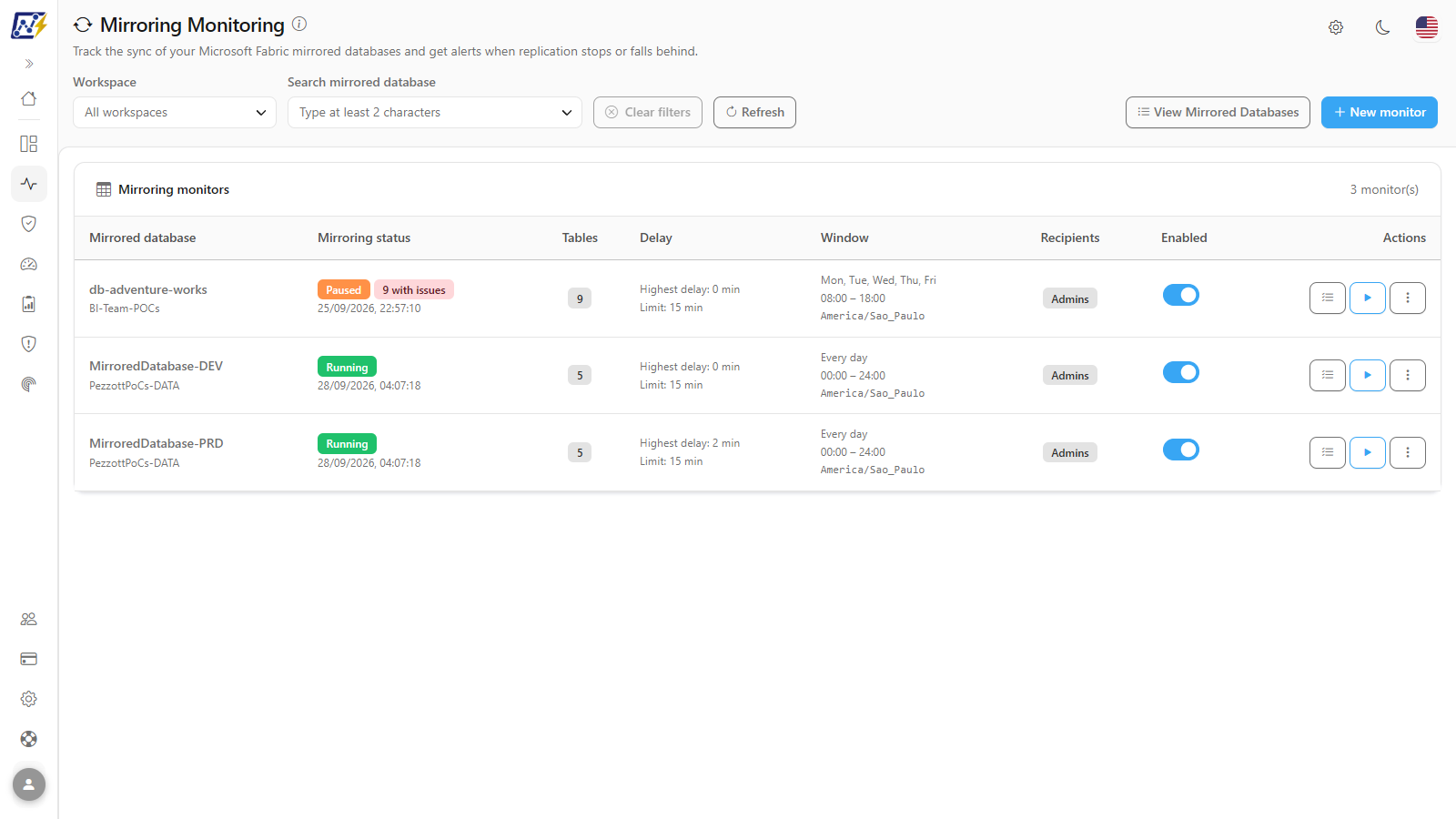
Task: Run the MirroredDatabase-DEV monitor with play button
Action: pyautogui.click(x=1368, y=375)
